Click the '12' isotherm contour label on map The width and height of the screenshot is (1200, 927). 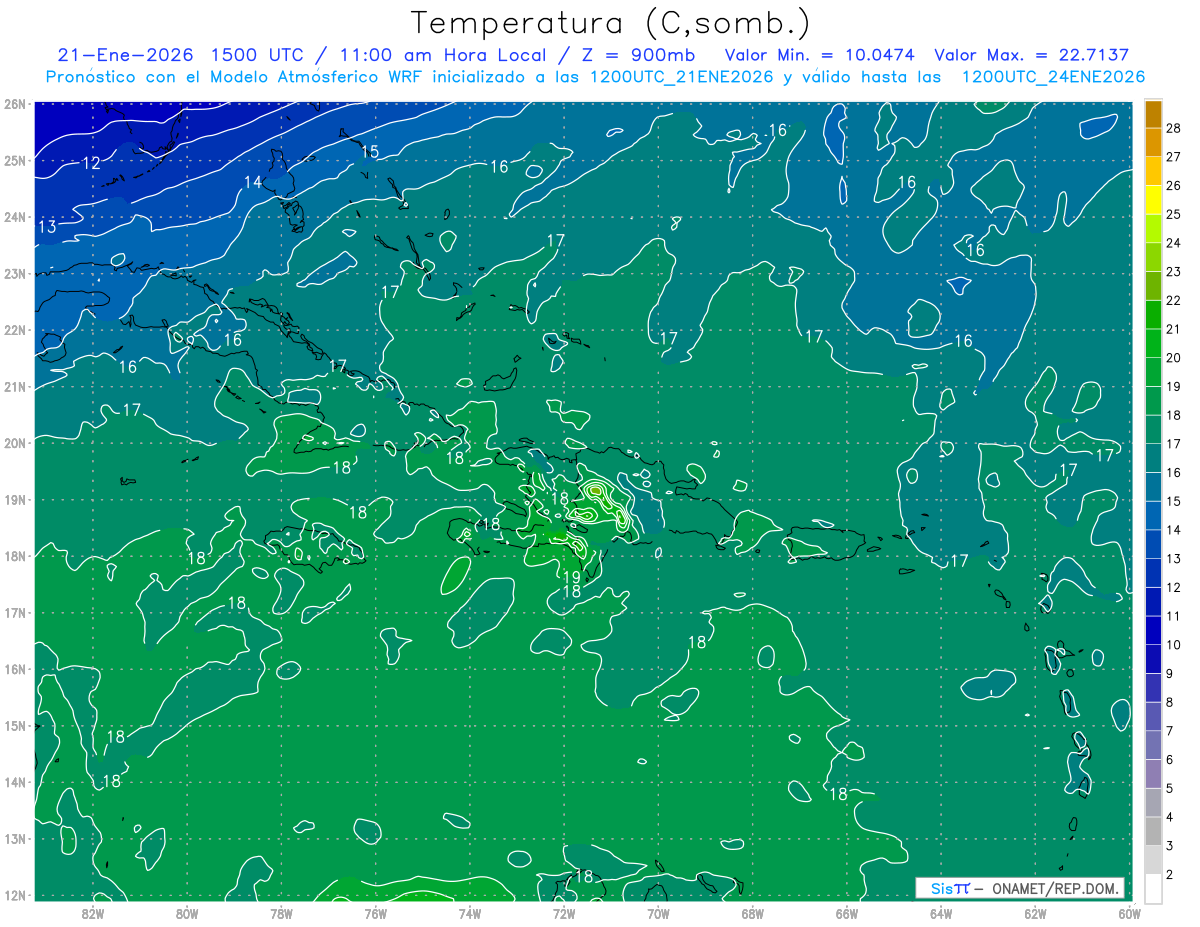tap(91, 163)
